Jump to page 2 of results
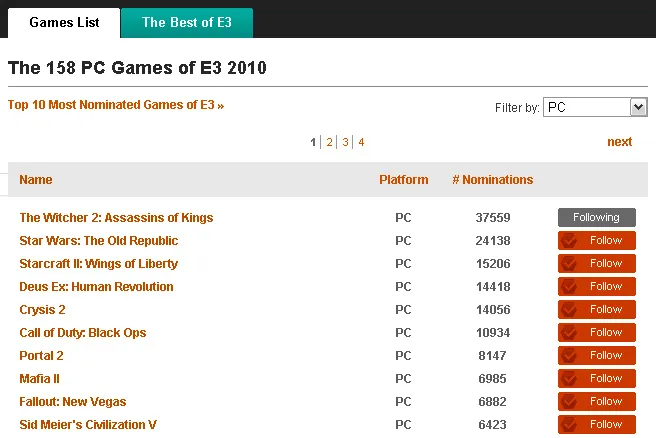 pos(329,142)
